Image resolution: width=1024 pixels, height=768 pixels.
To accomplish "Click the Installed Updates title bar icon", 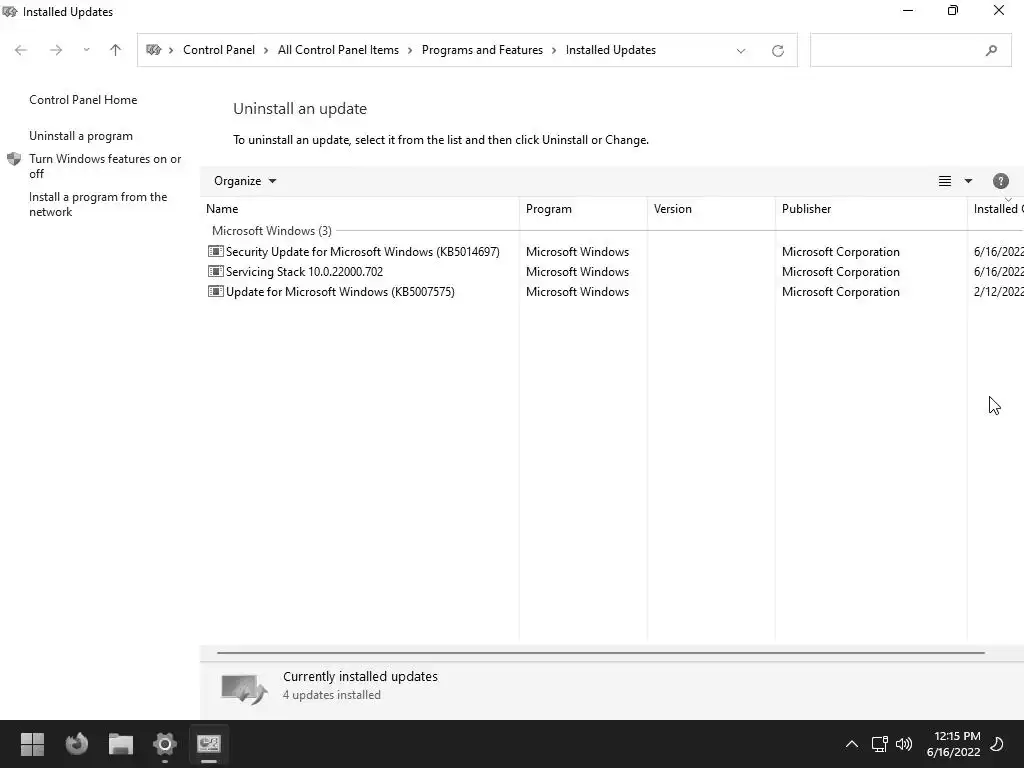I will (10, 11).
